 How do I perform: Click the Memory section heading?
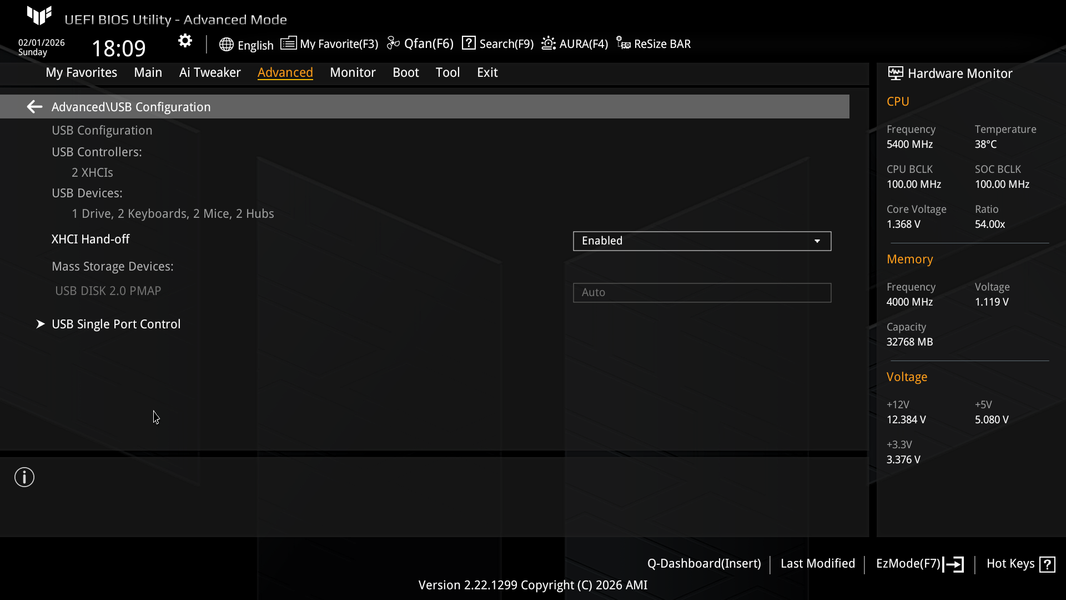[910, 259]
